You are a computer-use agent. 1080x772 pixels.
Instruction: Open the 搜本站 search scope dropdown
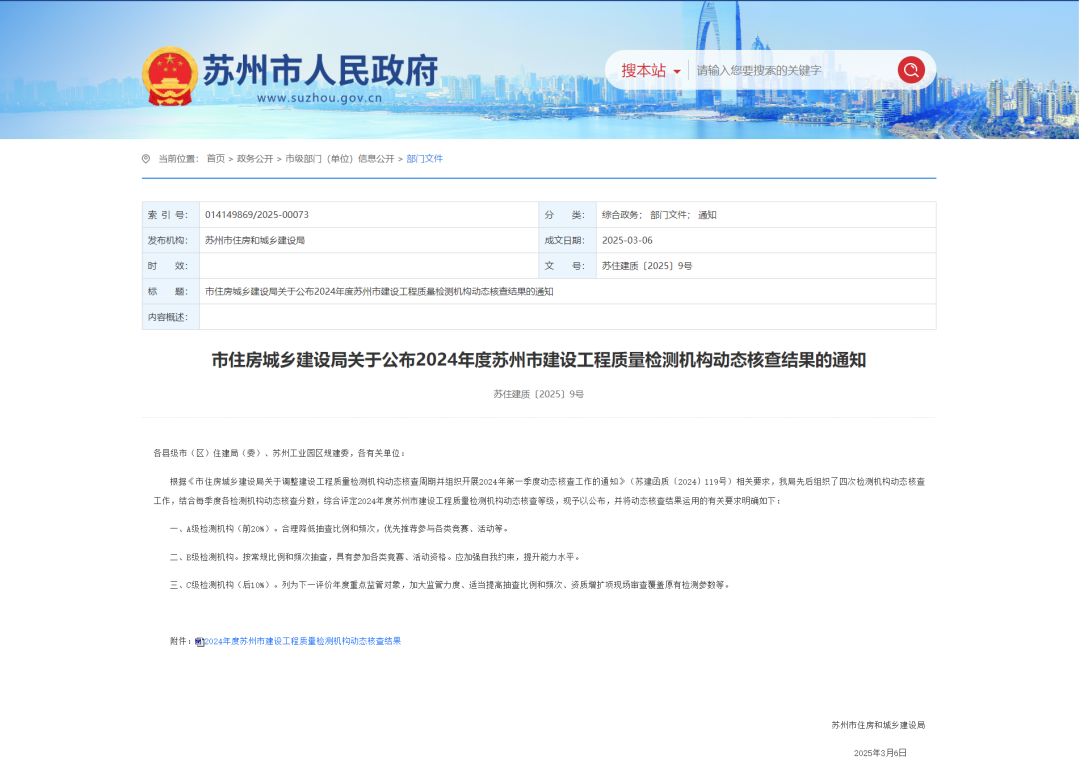[651, 71]
